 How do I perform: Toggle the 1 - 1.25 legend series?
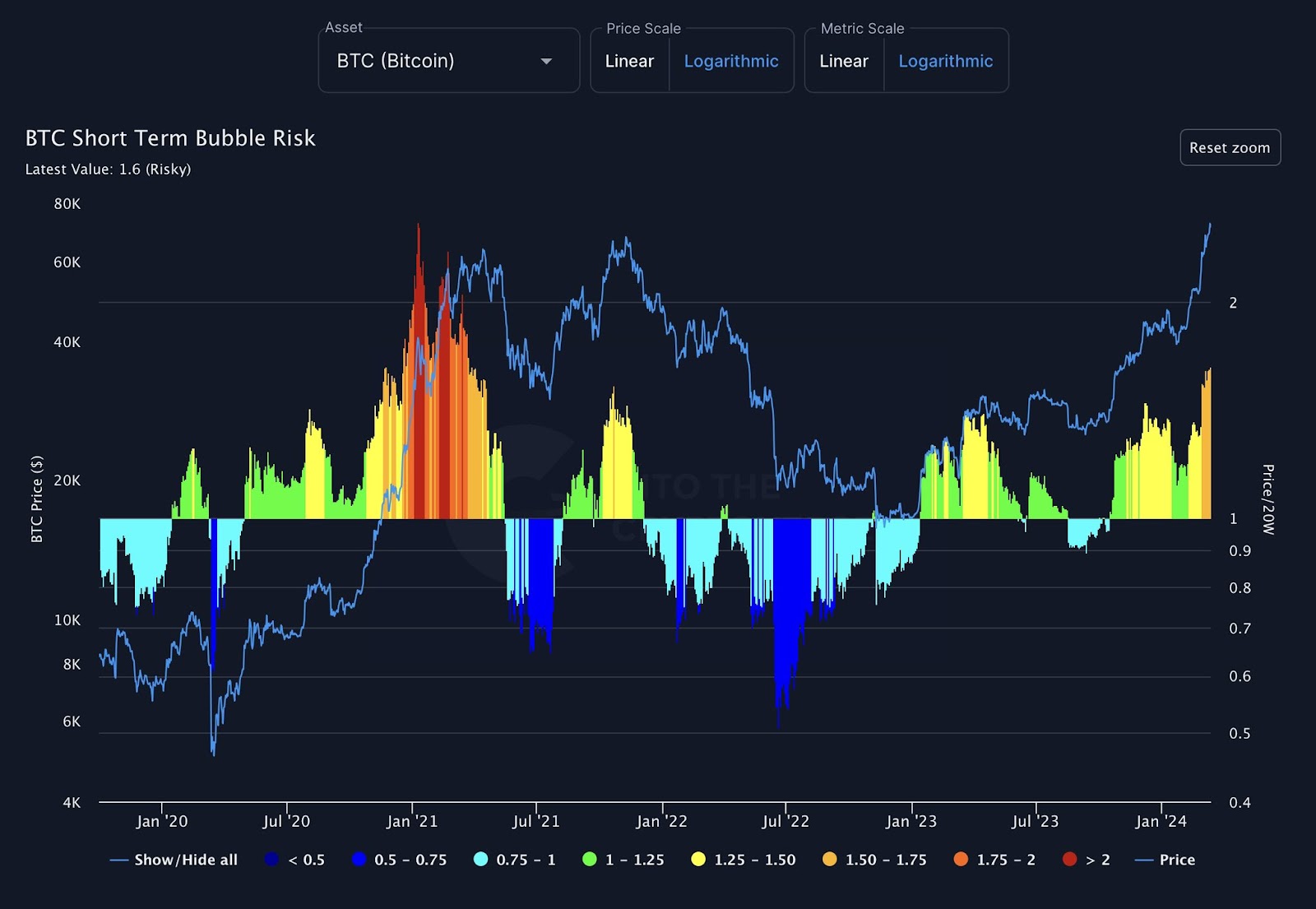click(x=623, y=860)
